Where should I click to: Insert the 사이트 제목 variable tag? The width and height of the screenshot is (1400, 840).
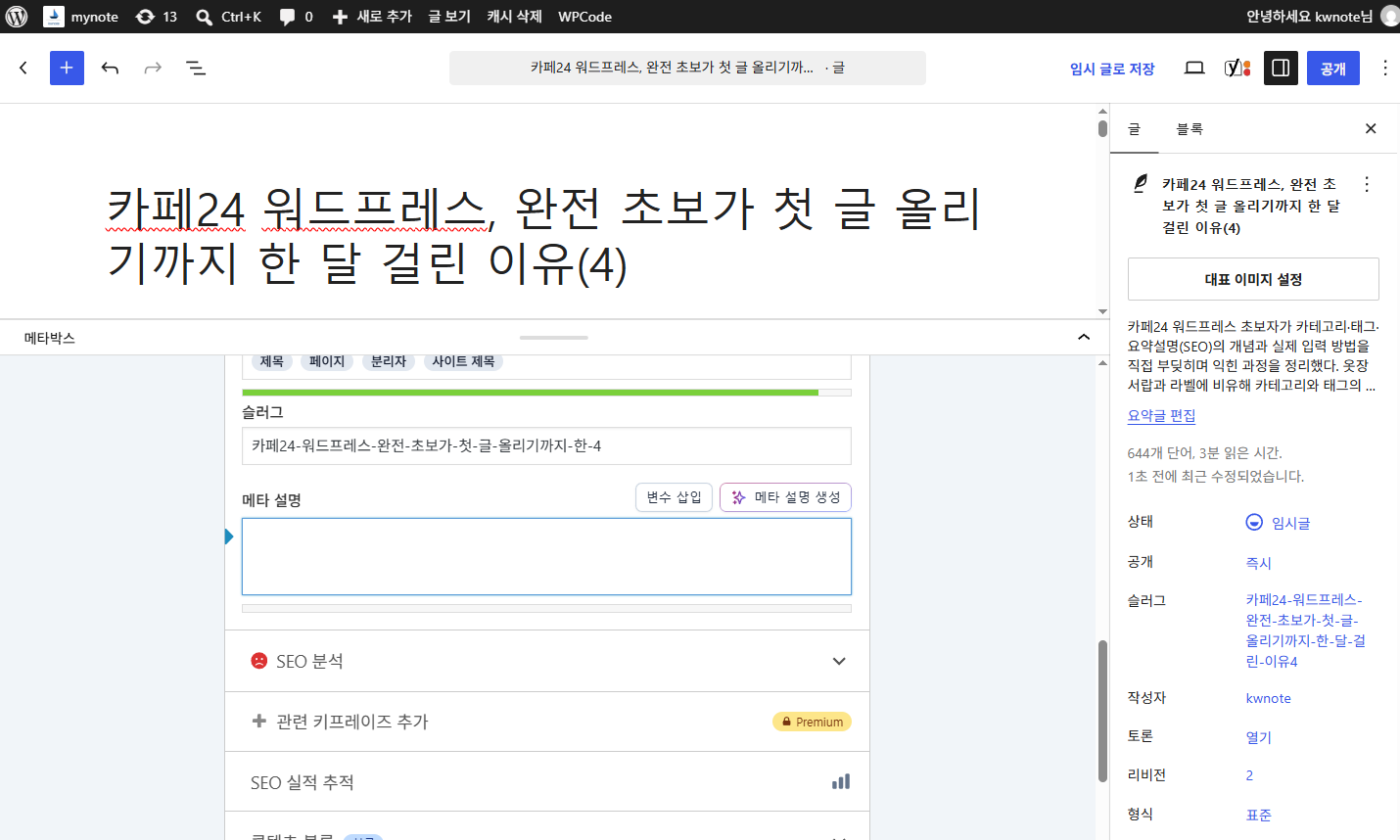(463, 362)
